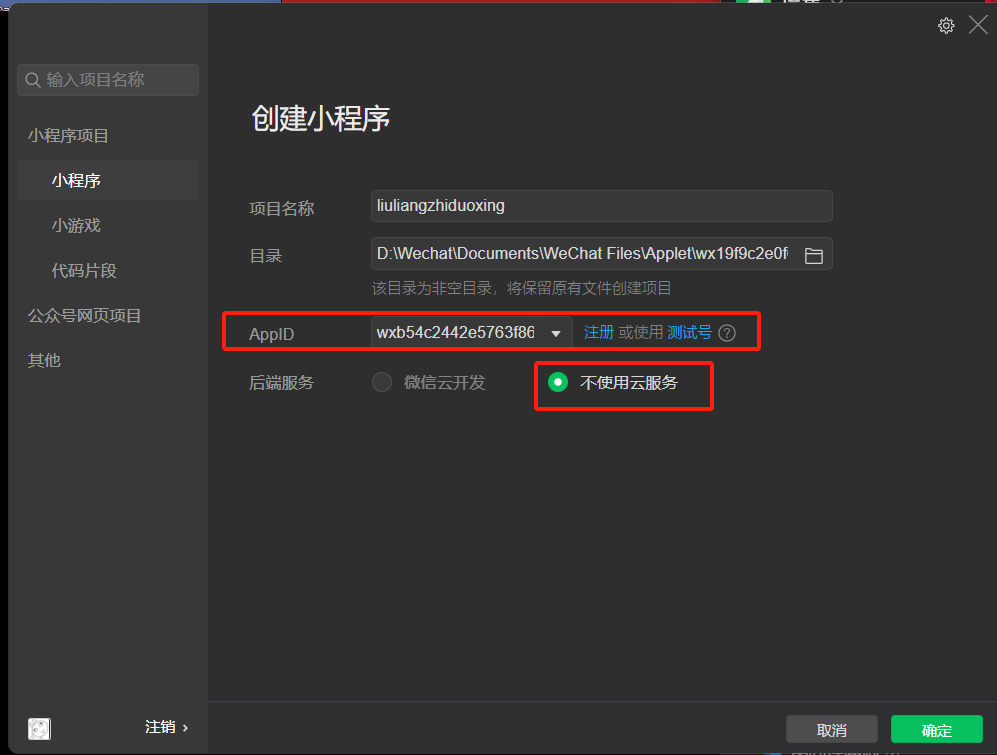Open the AppID help question-mark icon

click(727, 333)
